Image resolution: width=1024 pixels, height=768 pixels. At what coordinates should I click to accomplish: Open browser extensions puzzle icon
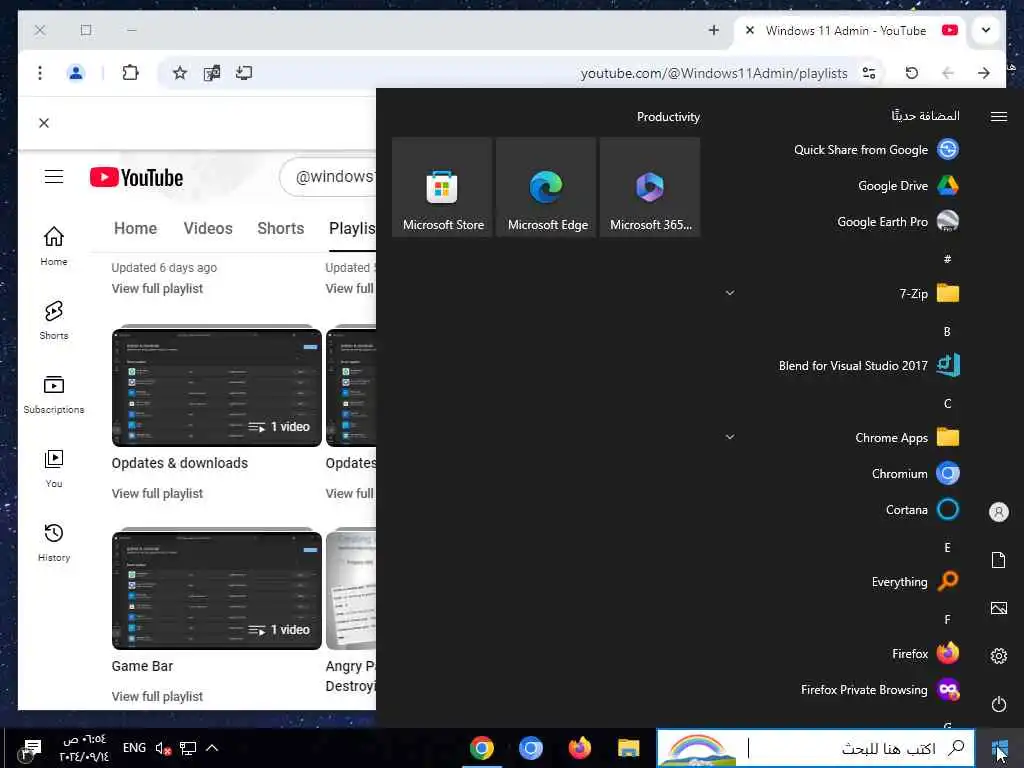(x=130, y=72)
